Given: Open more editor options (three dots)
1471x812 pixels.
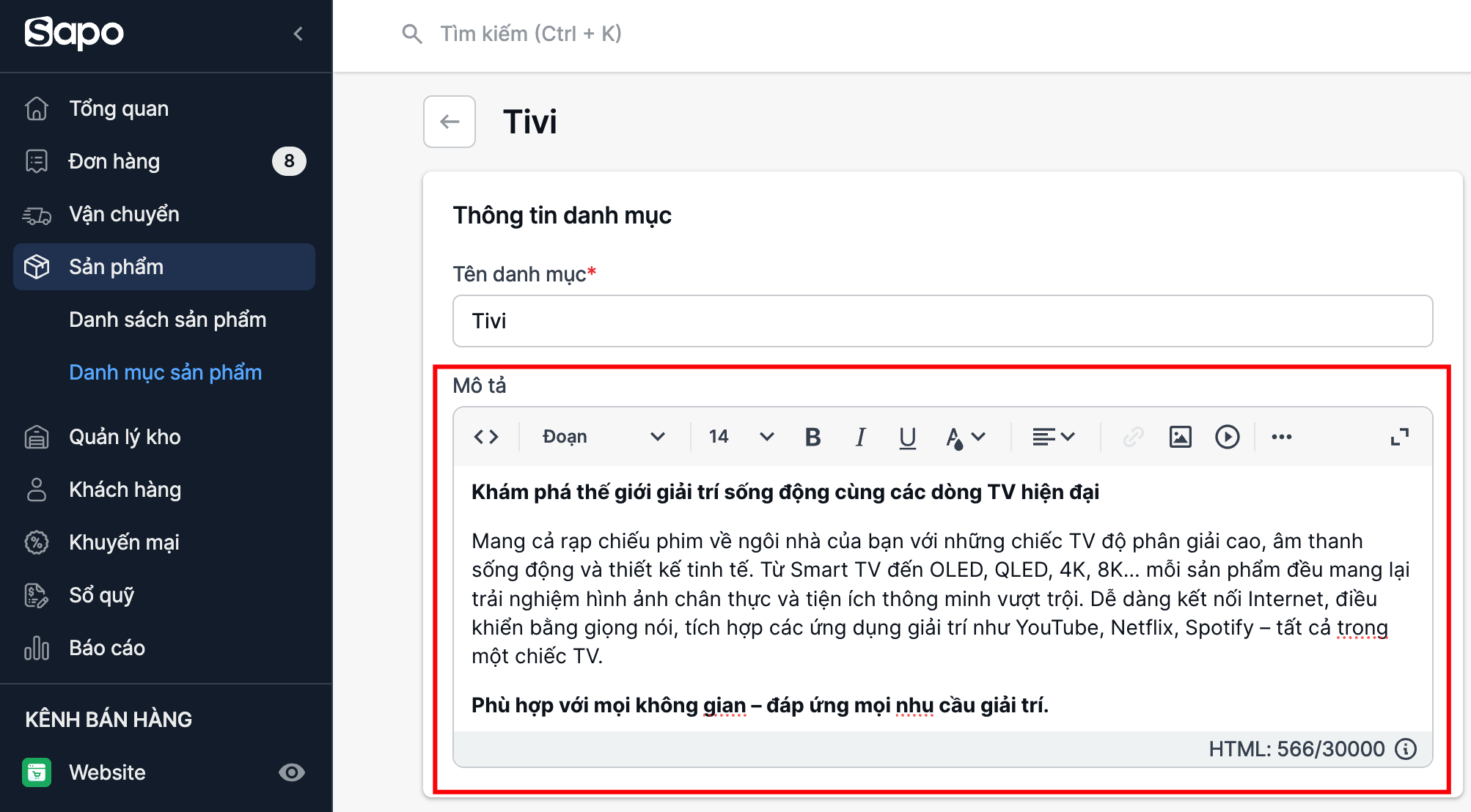Looking at the screenshot, I should [x=1281, y=437].
